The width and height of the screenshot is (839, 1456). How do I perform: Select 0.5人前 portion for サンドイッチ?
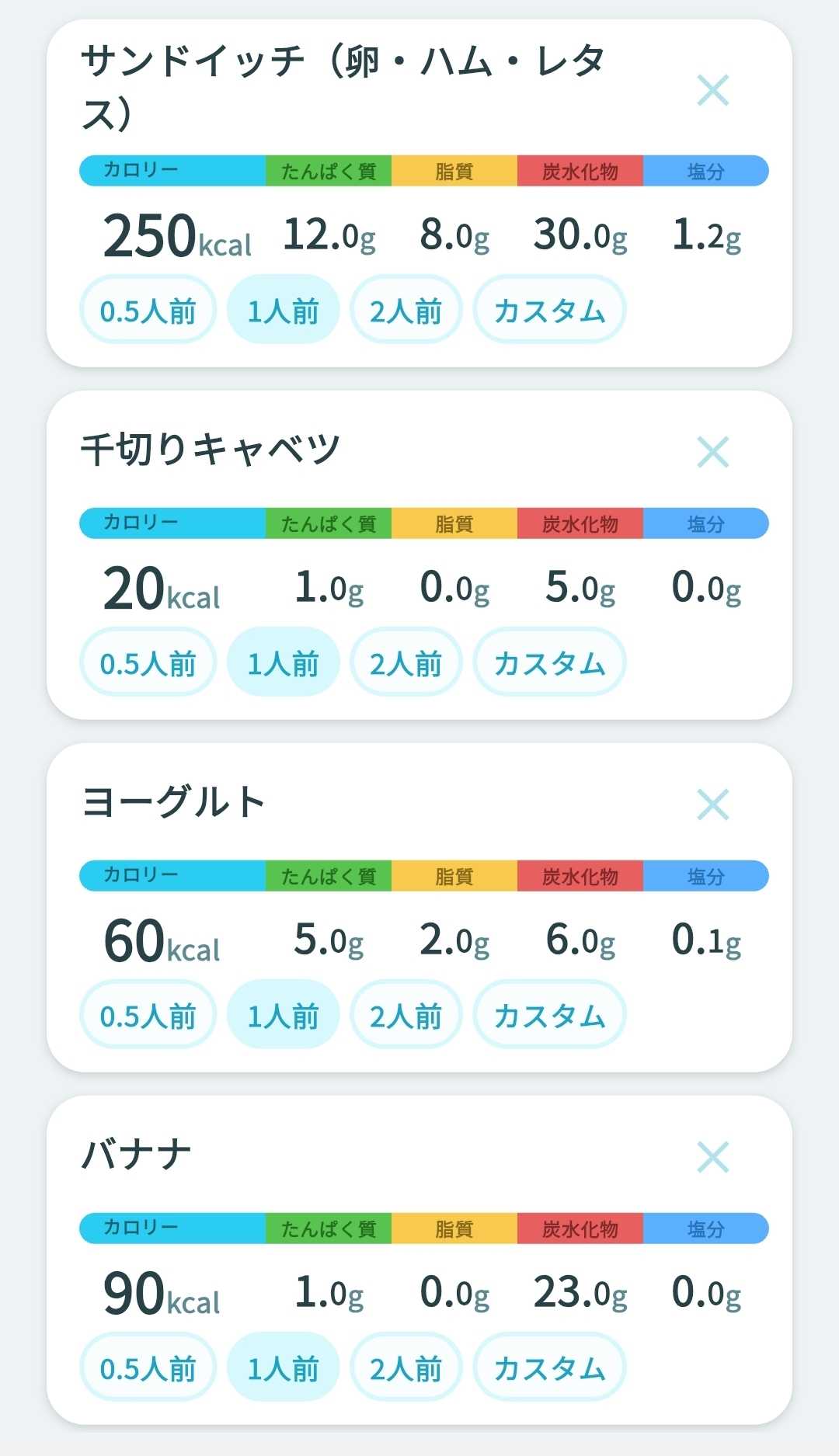point(148,310)
